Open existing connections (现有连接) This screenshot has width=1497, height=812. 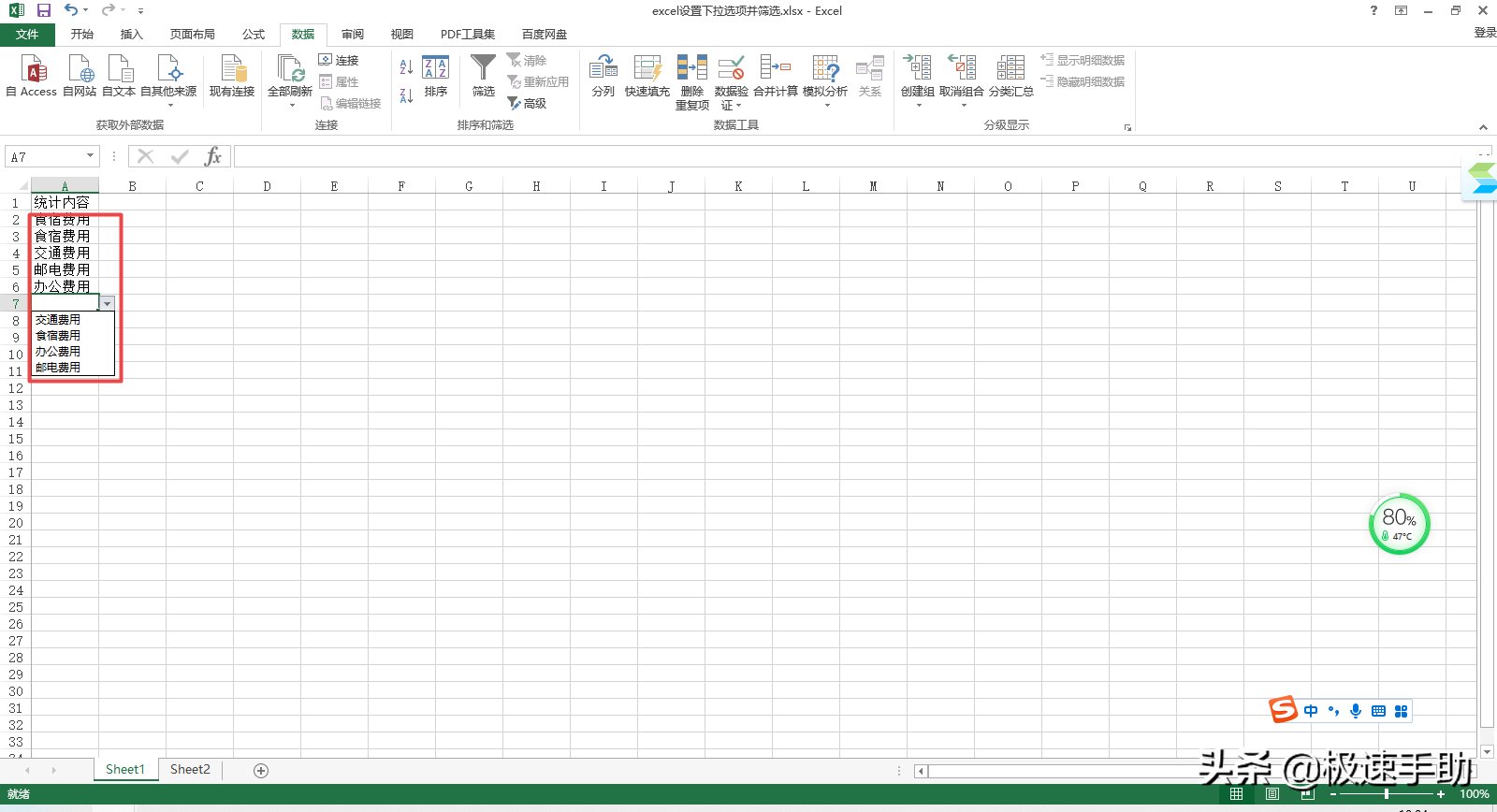[232, 76]
